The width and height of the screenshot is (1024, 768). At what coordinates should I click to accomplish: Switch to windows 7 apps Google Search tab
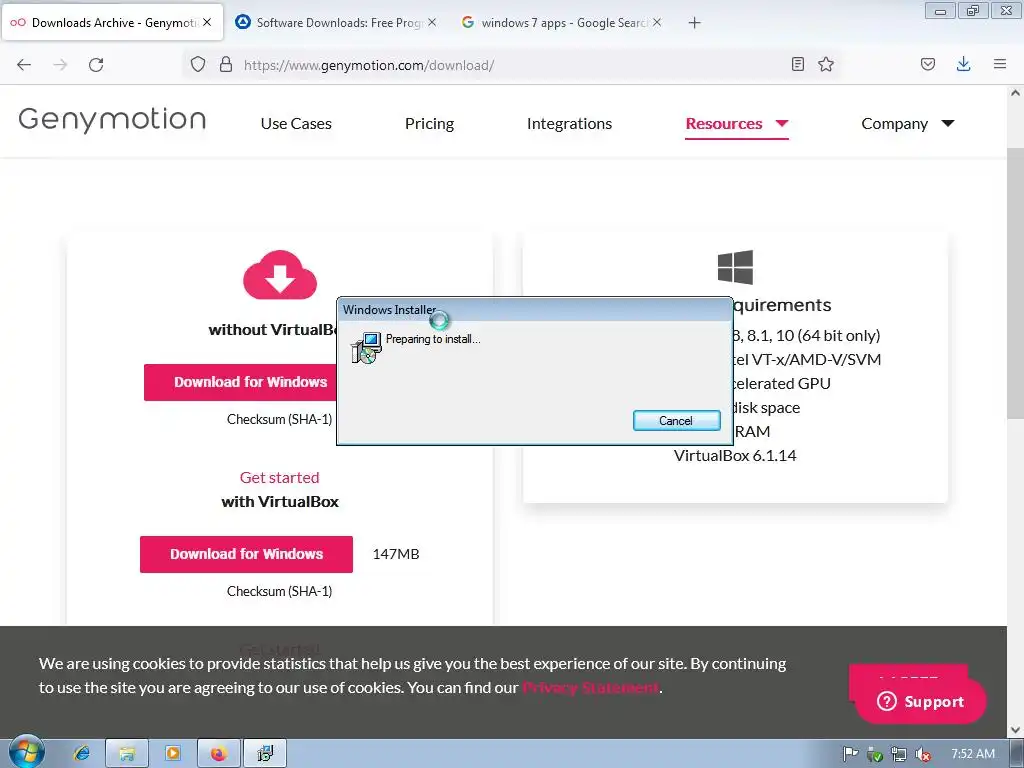coord(562,23)
